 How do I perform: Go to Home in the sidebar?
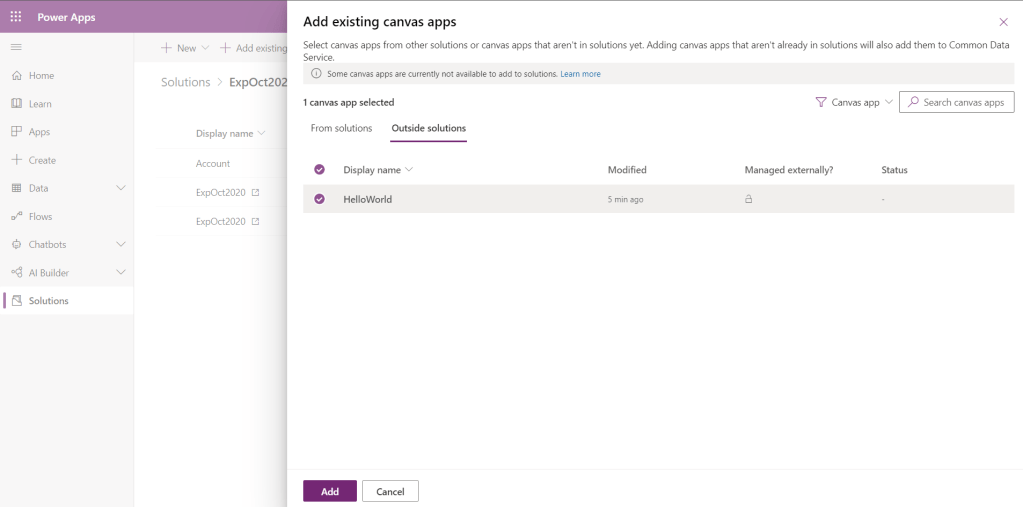pos(41,76)
